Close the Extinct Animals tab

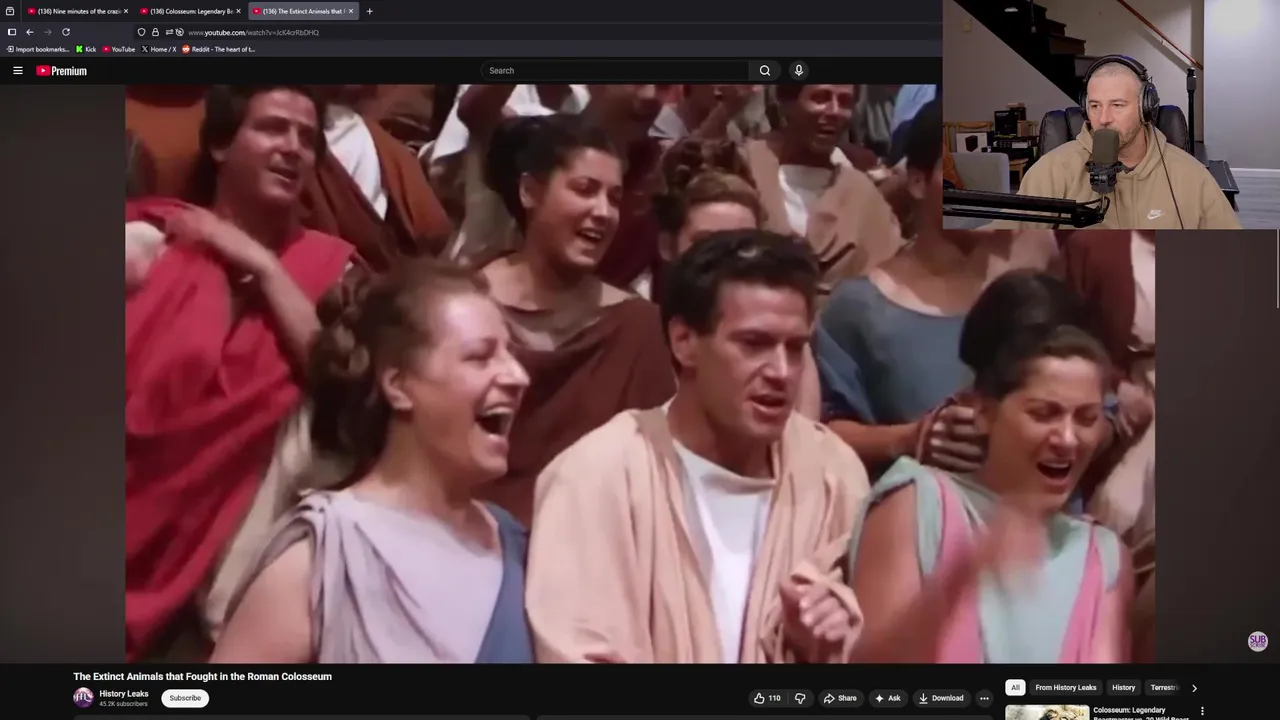(350, 11)
